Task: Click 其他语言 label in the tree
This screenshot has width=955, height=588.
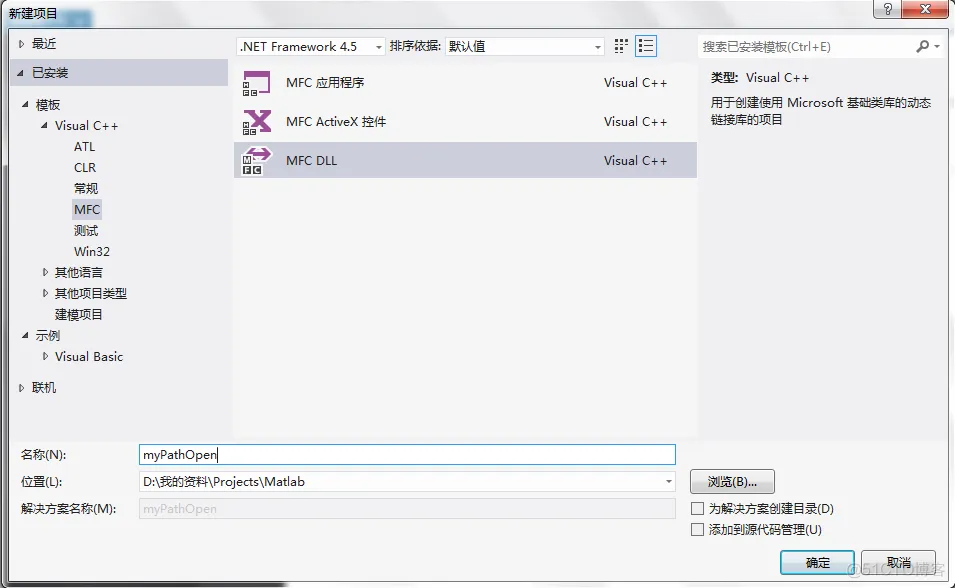Action: pyautogui.click(x=79, y=272)
